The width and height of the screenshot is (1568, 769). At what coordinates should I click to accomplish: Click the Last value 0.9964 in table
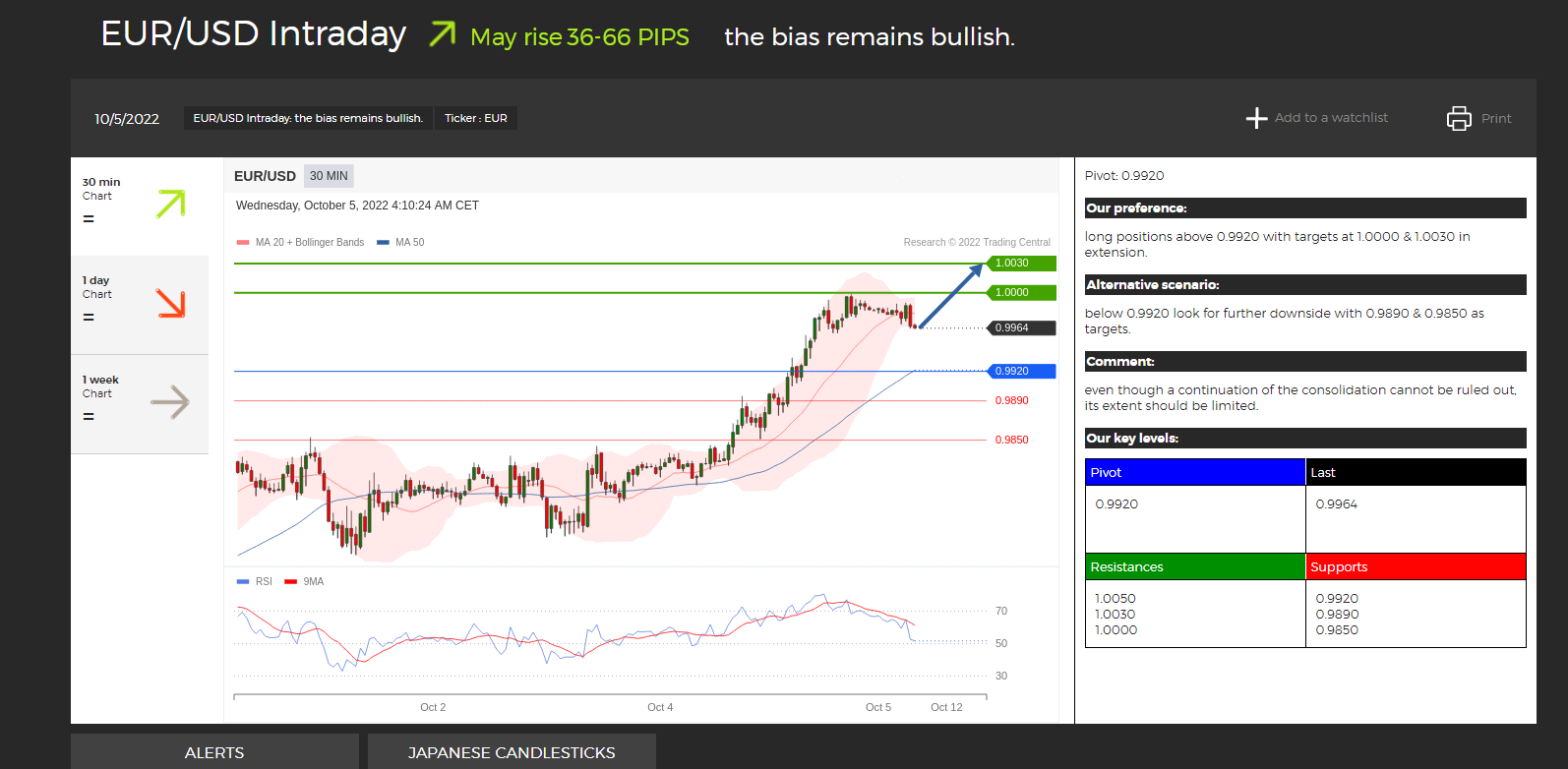click(1336, 504)
